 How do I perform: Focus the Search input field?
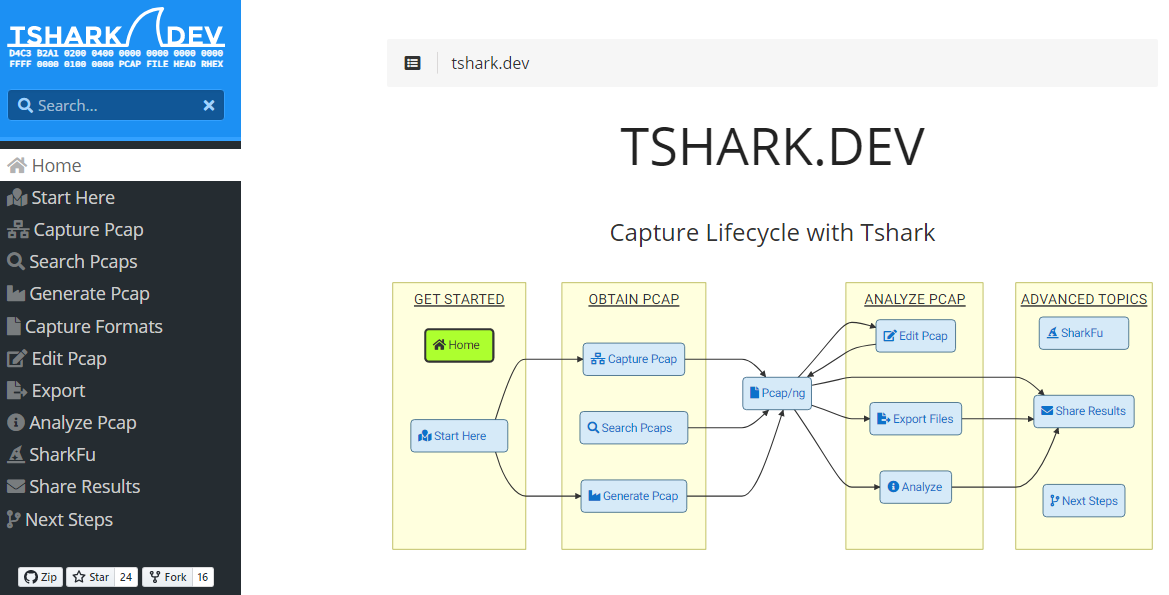[x=116, y=106]
